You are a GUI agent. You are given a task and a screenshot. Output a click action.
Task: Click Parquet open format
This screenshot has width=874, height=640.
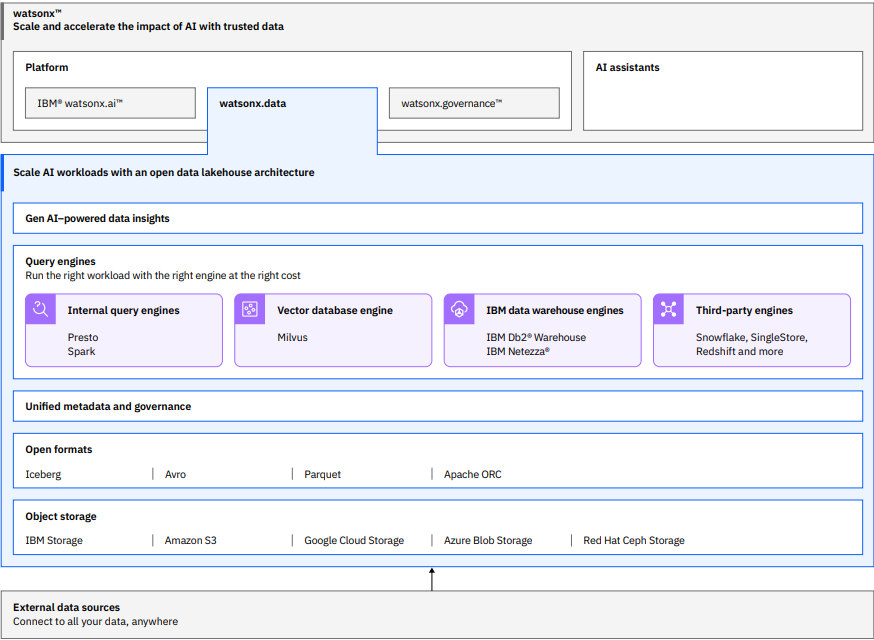tap(322, 474)
